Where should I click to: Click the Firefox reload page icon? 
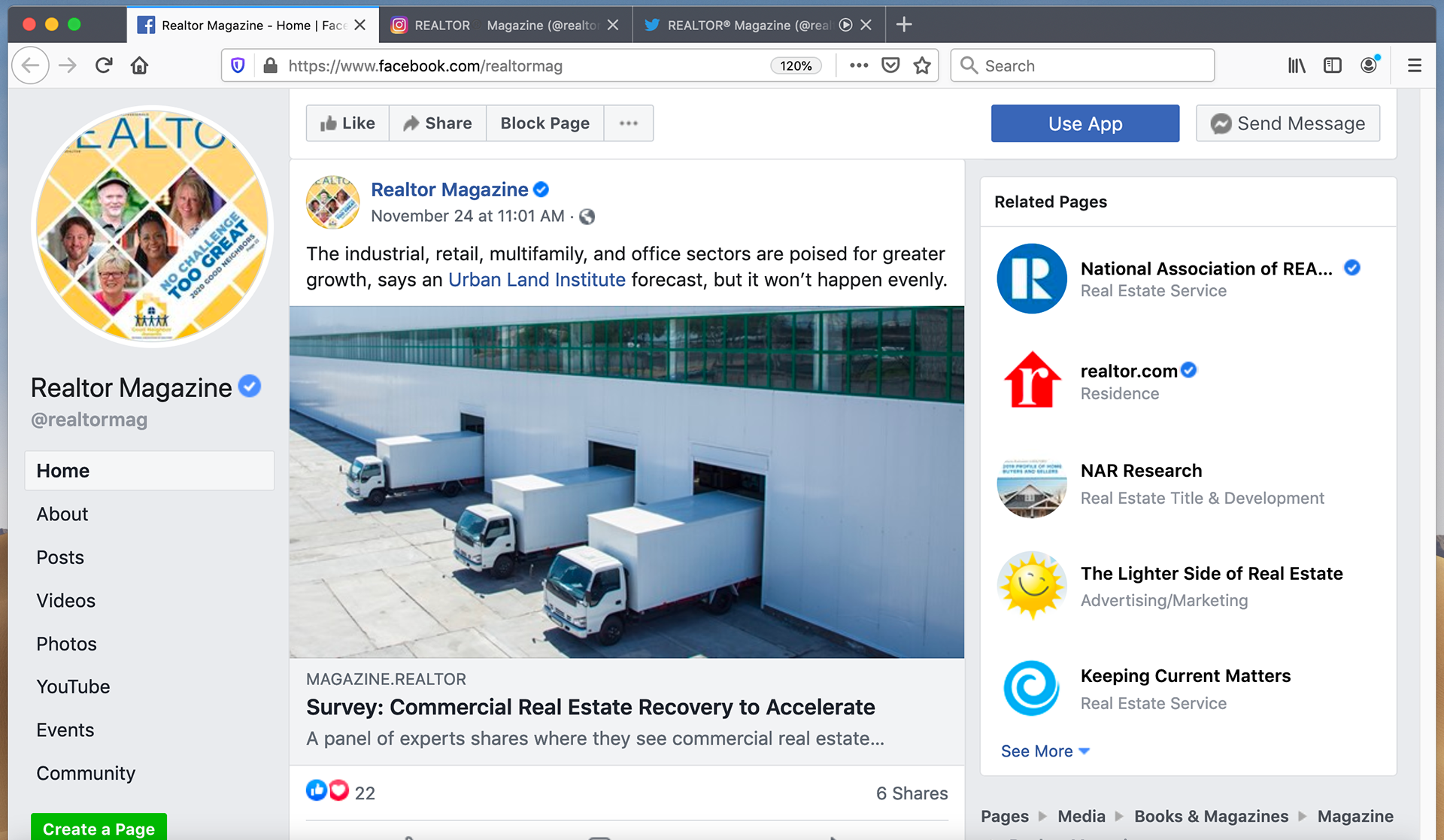(x=104, y=65)
